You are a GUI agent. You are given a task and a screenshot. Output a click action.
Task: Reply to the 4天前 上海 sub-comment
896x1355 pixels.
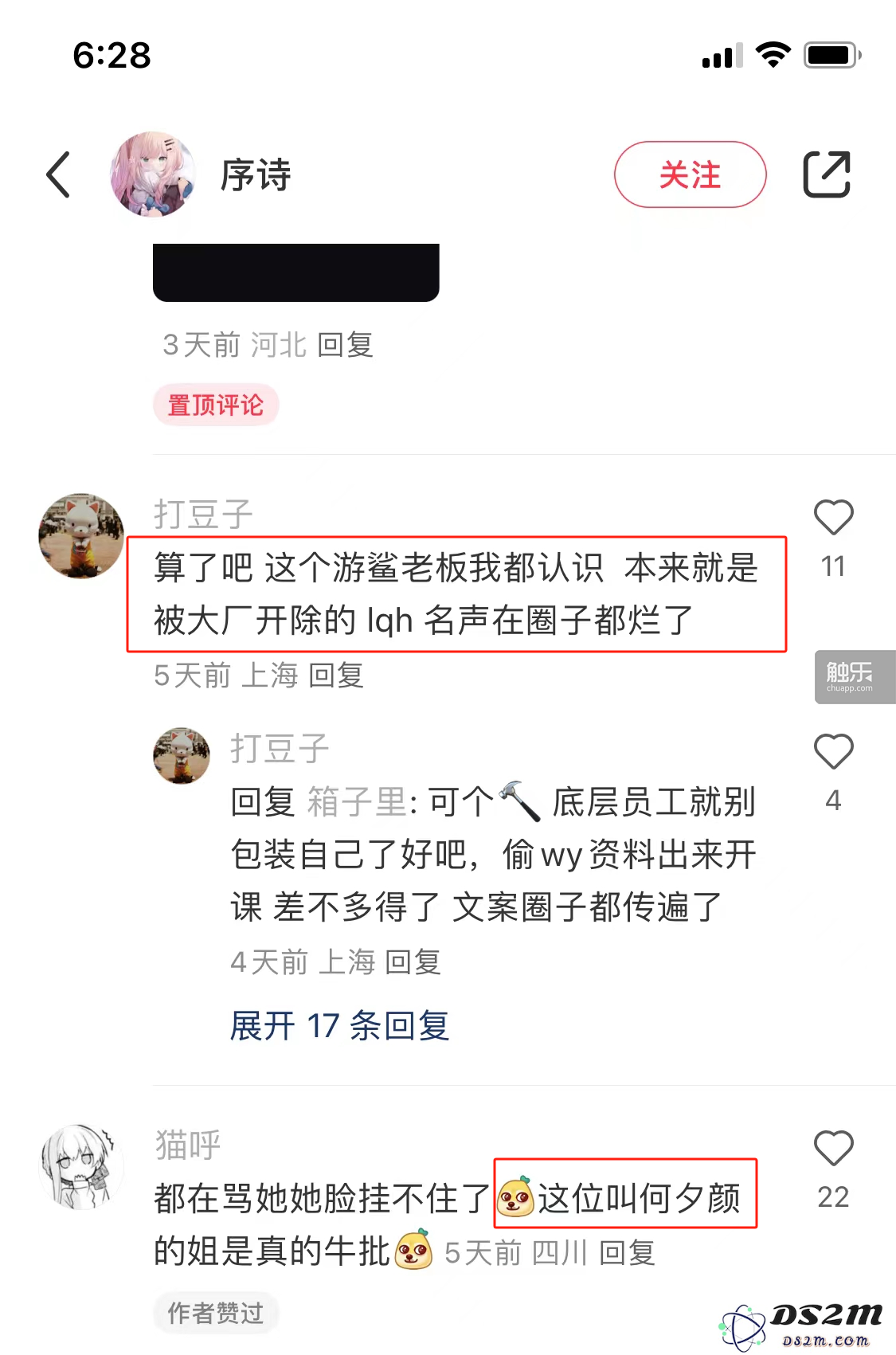[x=412, y=962]
